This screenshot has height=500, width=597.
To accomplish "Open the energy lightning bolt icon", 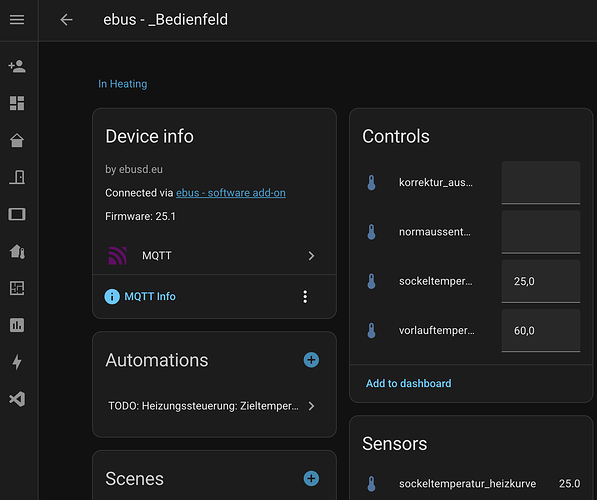I will click(x=17, y=362).
